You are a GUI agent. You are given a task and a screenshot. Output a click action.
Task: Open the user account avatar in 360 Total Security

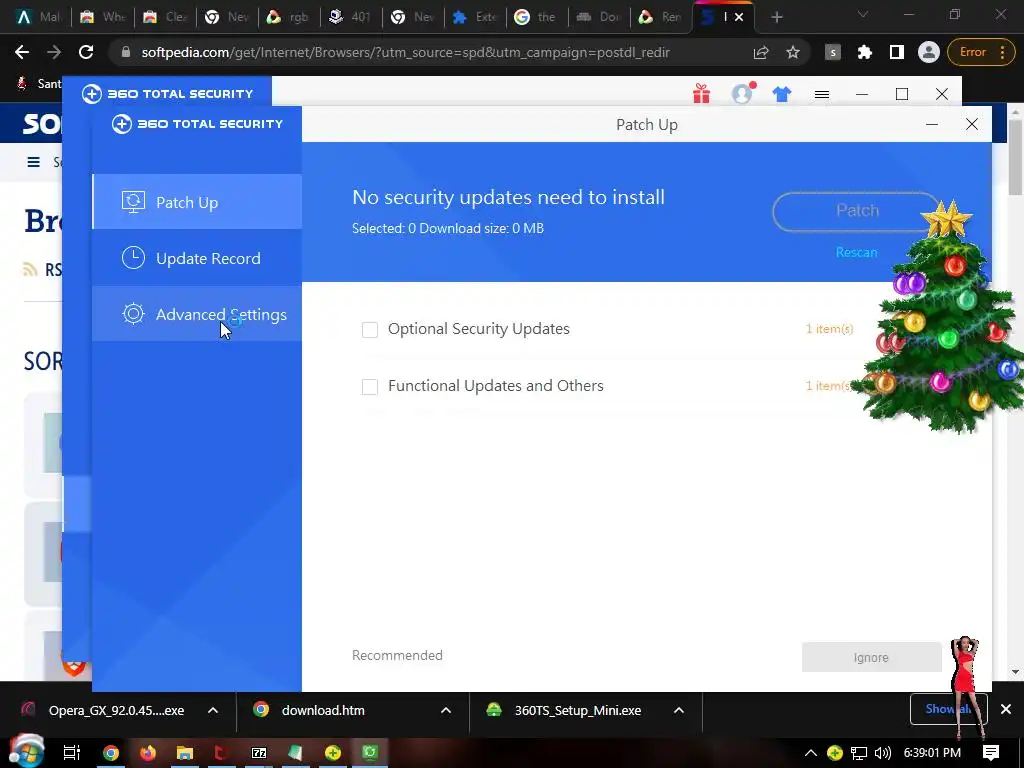[x=742, y=94]
